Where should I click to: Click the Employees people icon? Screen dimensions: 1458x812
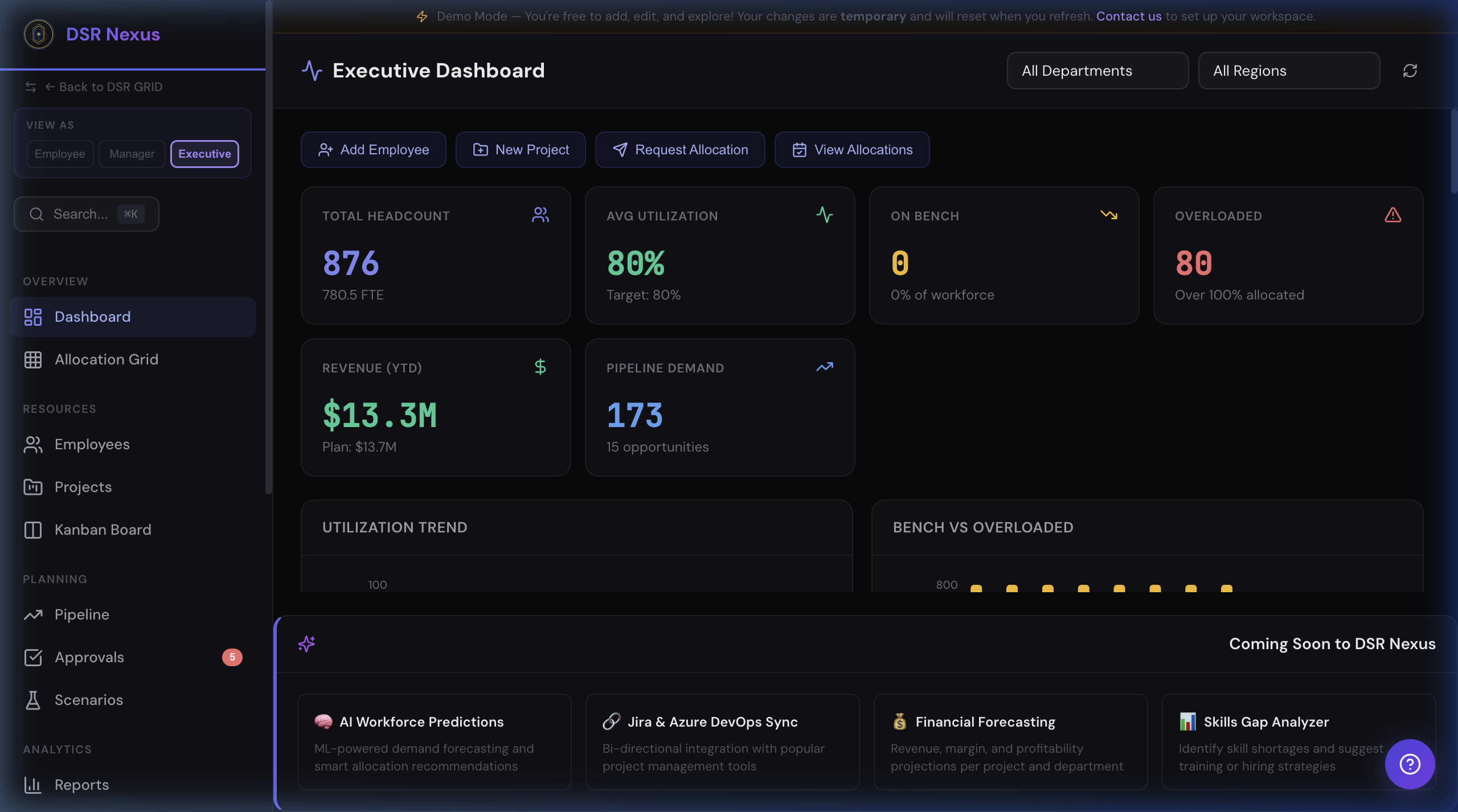(32, 444)
